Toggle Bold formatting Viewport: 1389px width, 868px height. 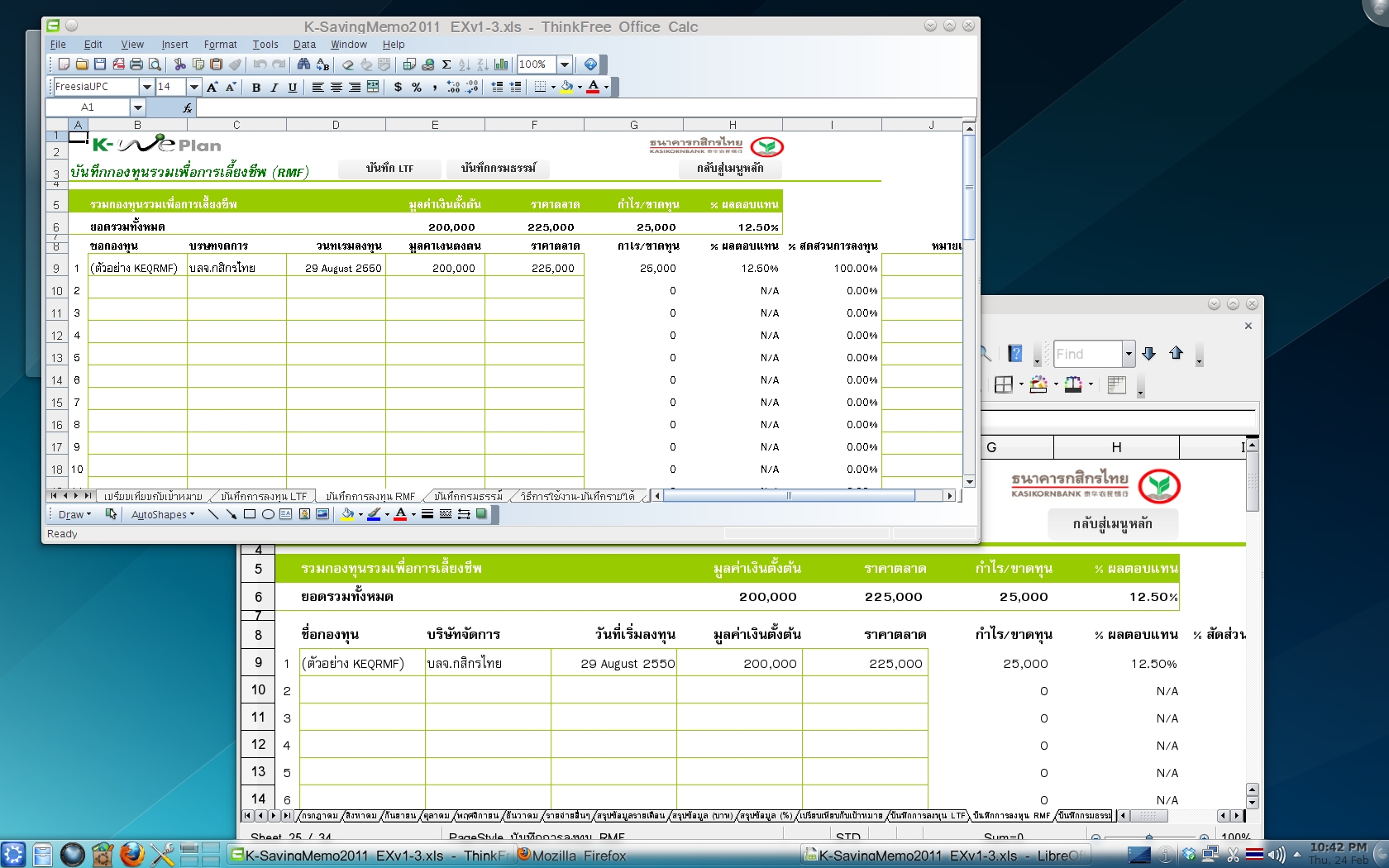[x=256, y=87]
